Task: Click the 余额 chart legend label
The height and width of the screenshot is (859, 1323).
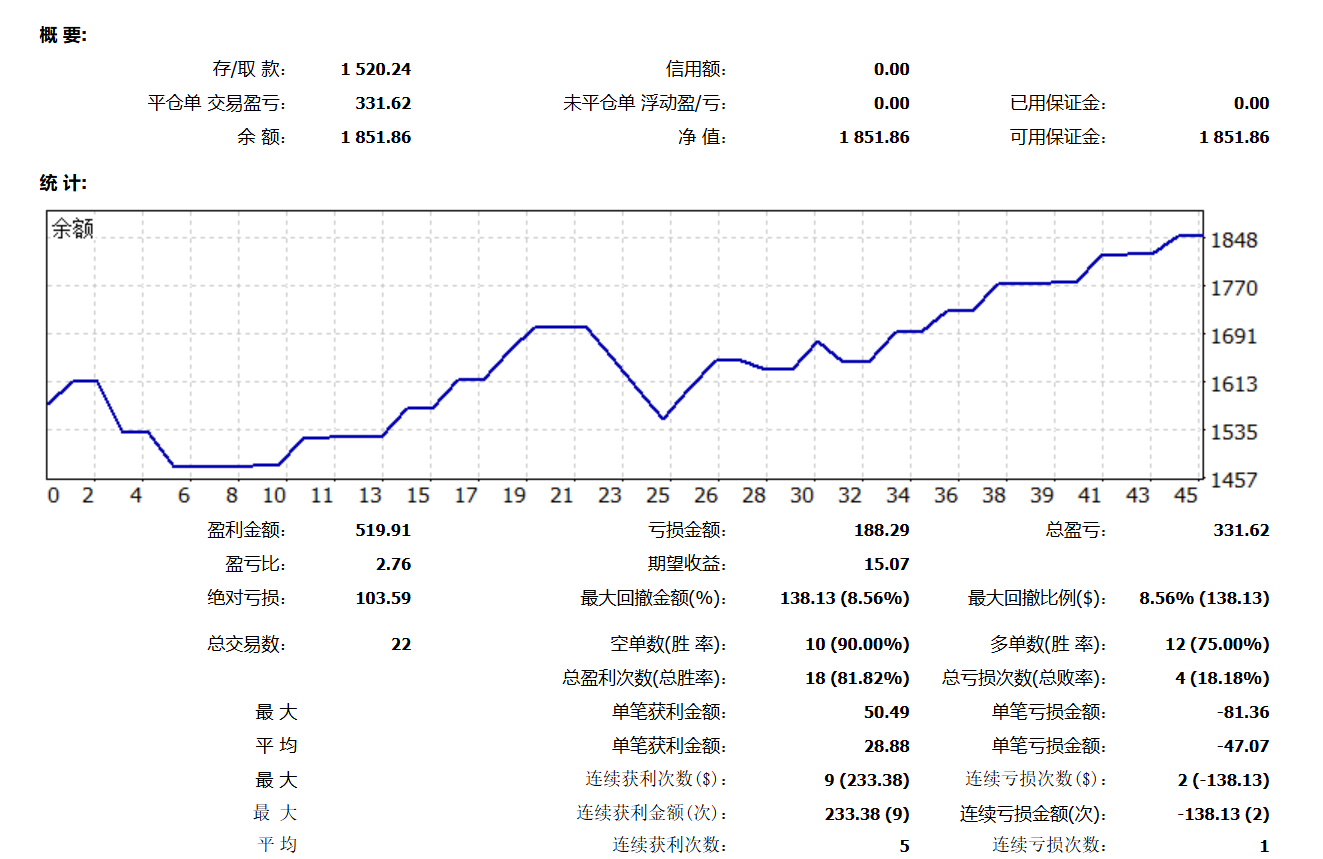Action: (72, 229)
